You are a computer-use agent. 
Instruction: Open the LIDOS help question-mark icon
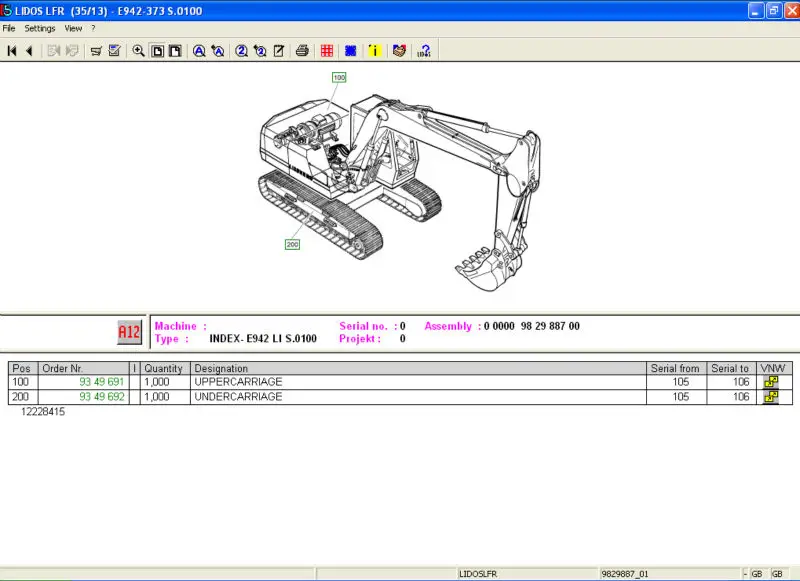point(424,50)
